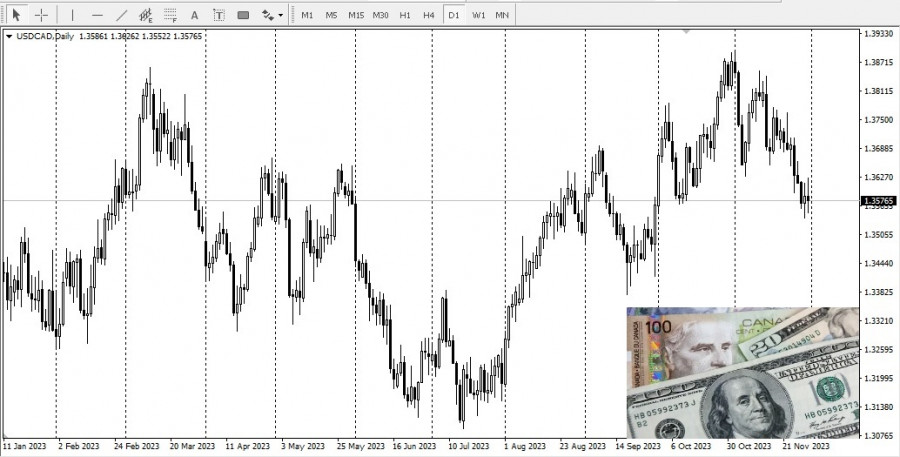Switch to the H1 timeframe
Screen dimensions: 900x457
coord(405,15)
